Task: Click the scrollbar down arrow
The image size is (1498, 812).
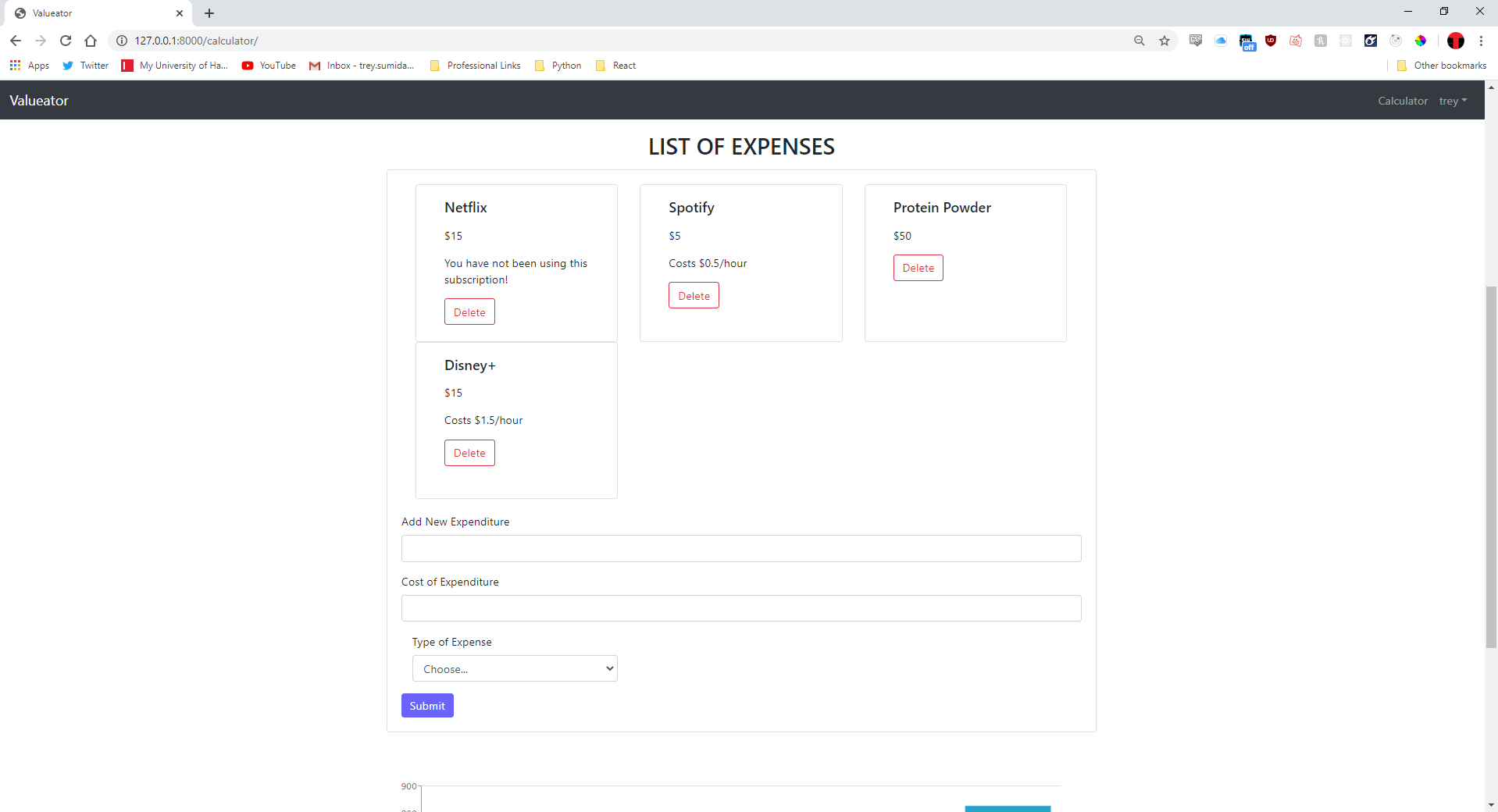Action: (1491, 805)
